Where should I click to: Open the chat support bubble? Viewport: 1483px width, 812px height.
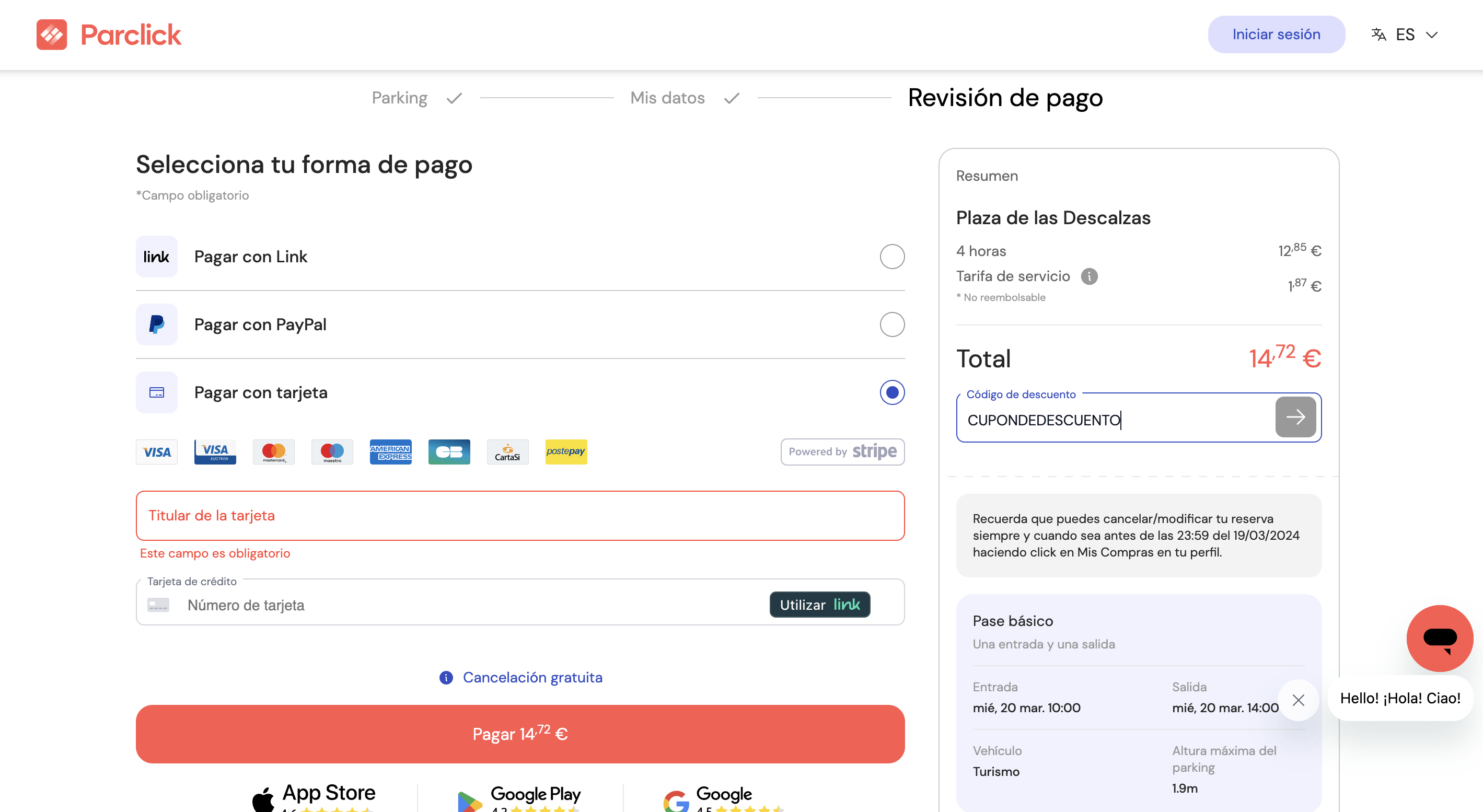pyautogui.click(x=1440, y=638)
